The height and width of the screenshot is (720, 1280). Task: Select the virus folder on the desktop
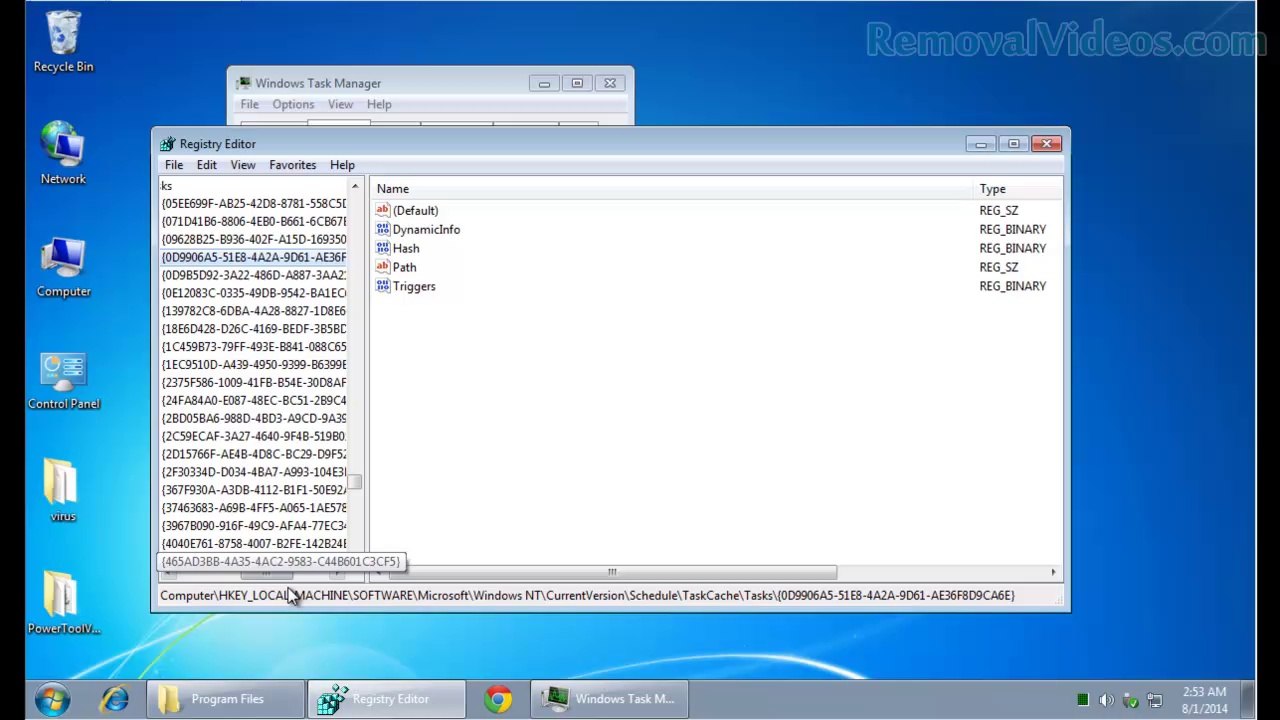(x=63, y=492)
